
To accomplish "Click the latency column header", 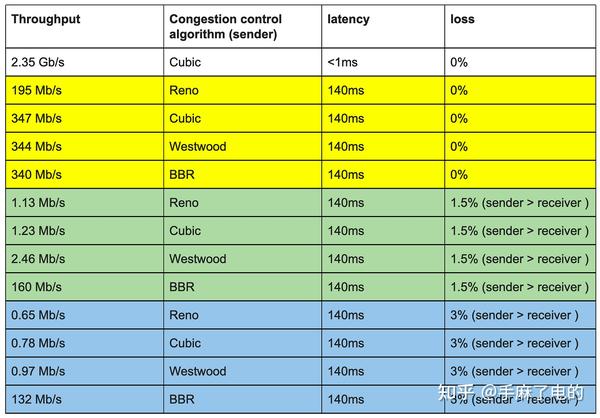I will coord(348,19).
